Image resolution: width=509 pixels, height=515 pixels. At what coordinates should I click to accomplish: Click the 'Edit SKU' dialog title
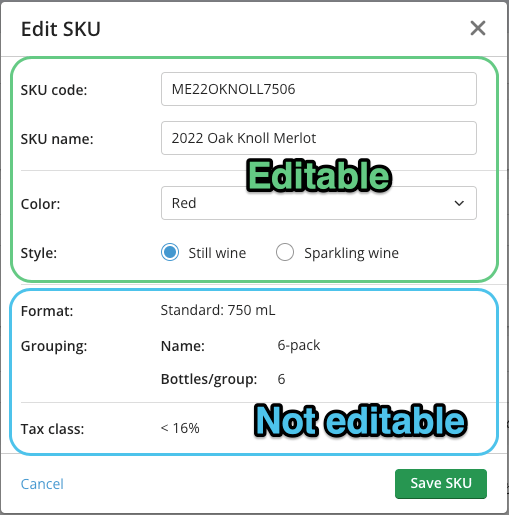coord(61,29)
